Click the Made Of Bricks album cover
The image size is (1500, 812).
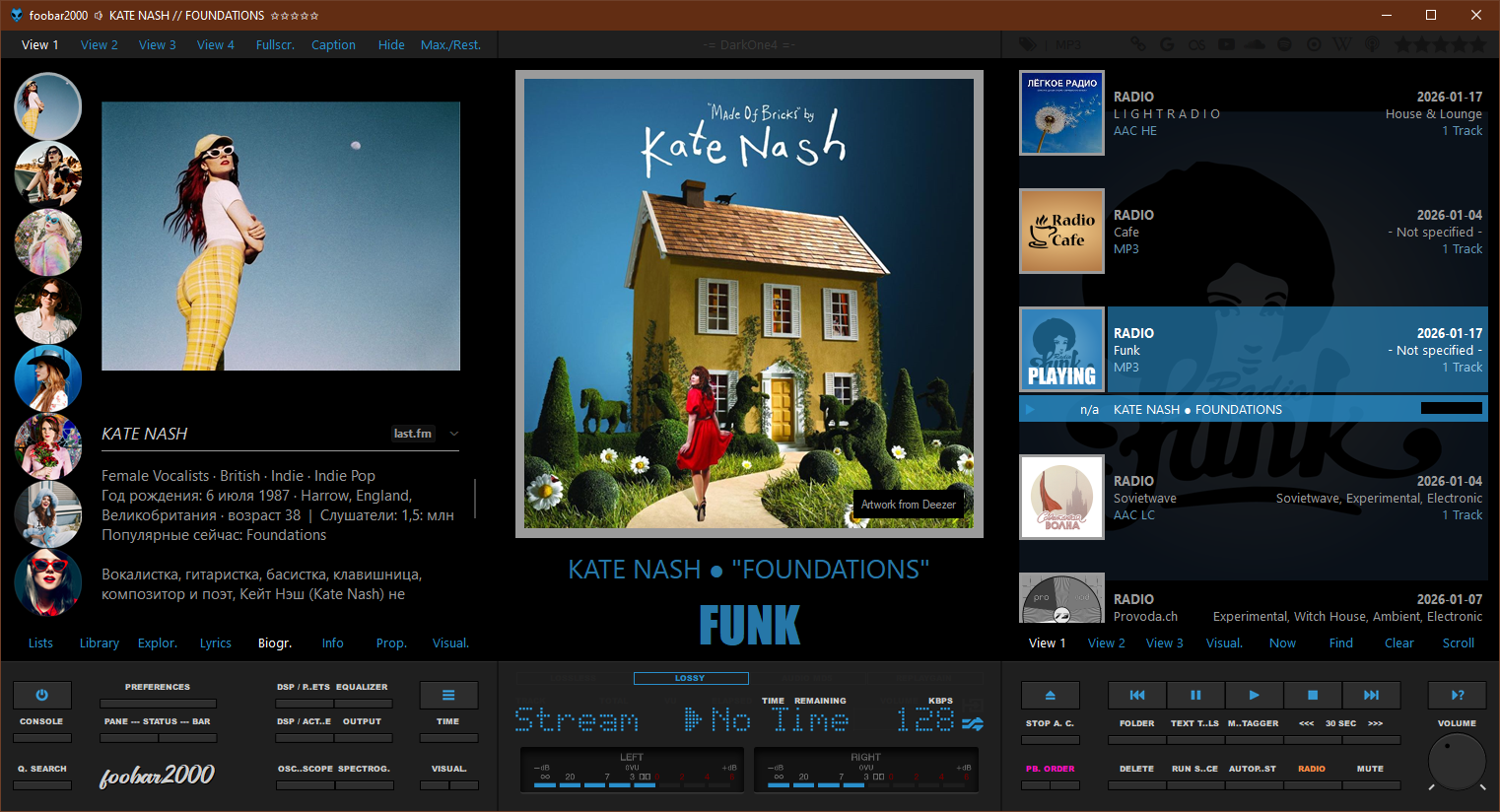click(749, 304)
